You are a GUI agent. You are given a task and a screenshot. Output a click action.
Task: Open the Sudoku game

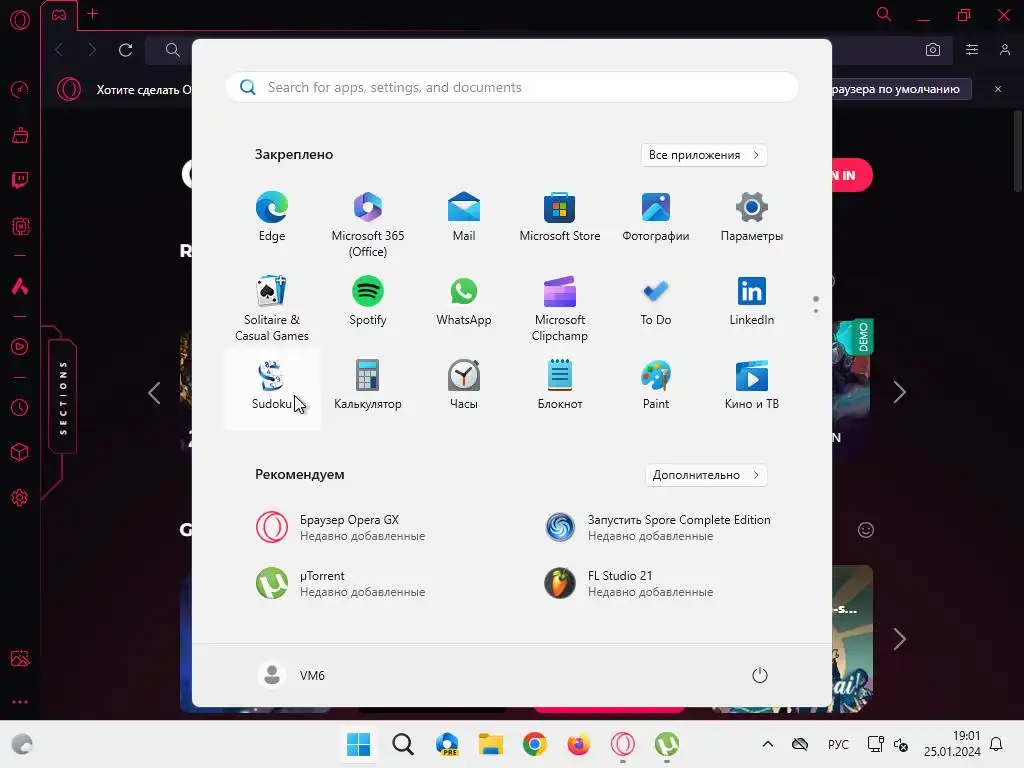coord(272,389)
